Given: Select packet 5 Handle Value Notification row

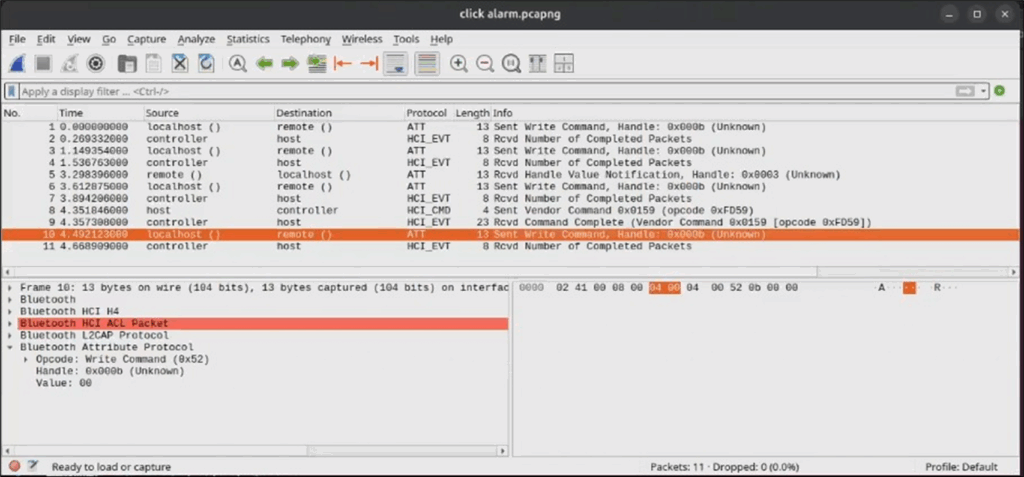Looking at the screenshot, I should (x=509, y=174).
